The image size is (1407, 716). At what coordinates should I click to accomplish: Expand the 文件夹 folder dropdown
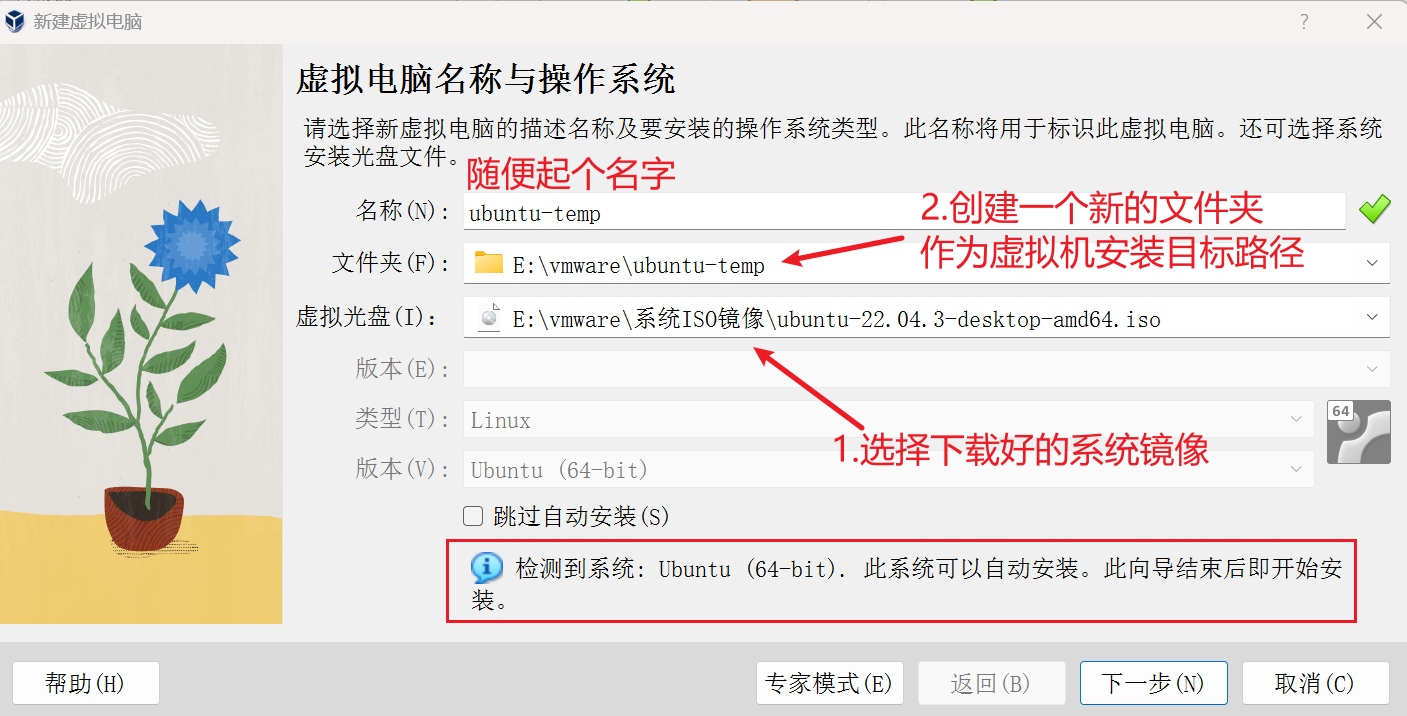click(x=1371, y=263)
